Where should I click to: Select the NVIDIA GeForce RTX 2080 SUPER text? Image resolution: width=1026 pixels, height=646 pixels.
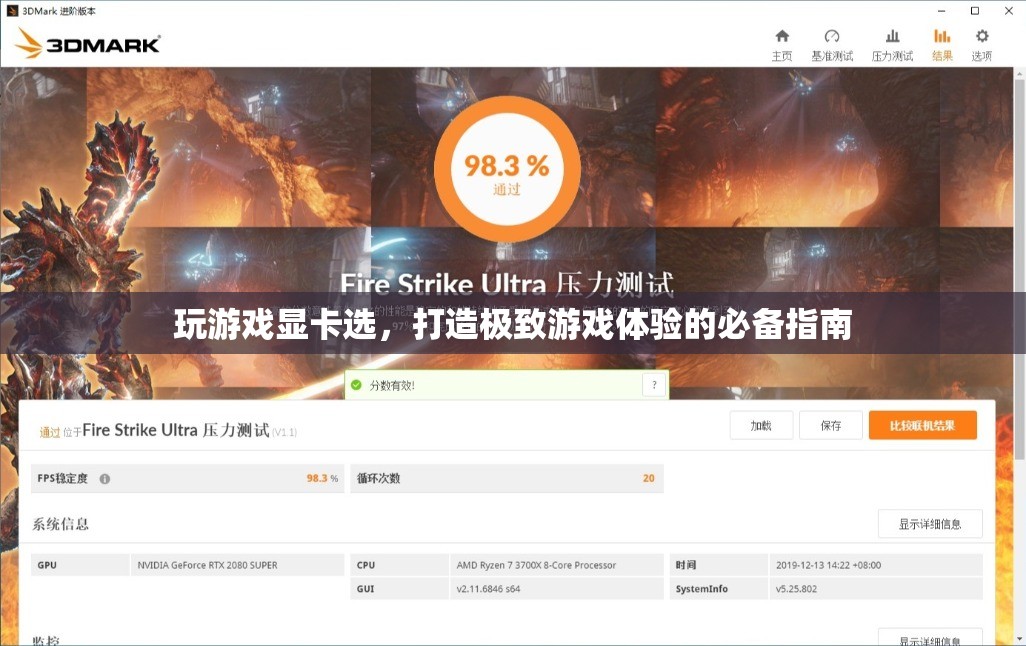(207, 565)
